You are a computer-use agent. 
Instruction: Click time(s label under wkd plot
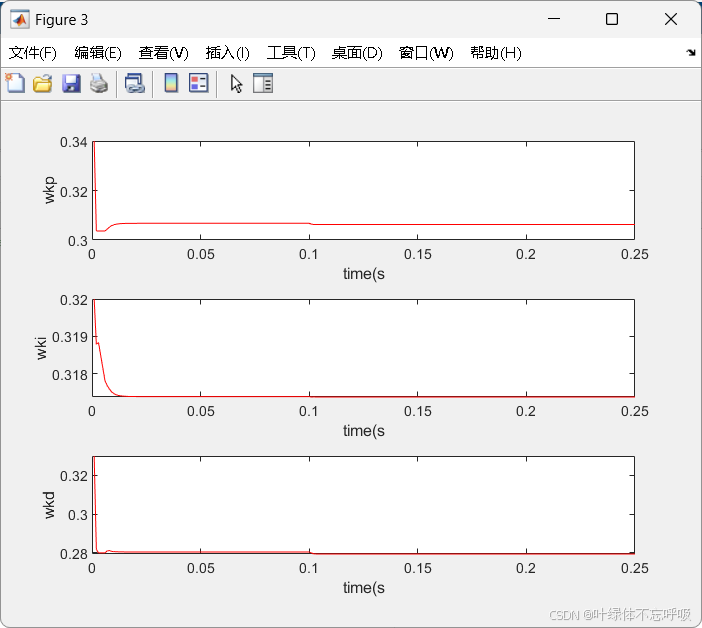tap(364, 588)
